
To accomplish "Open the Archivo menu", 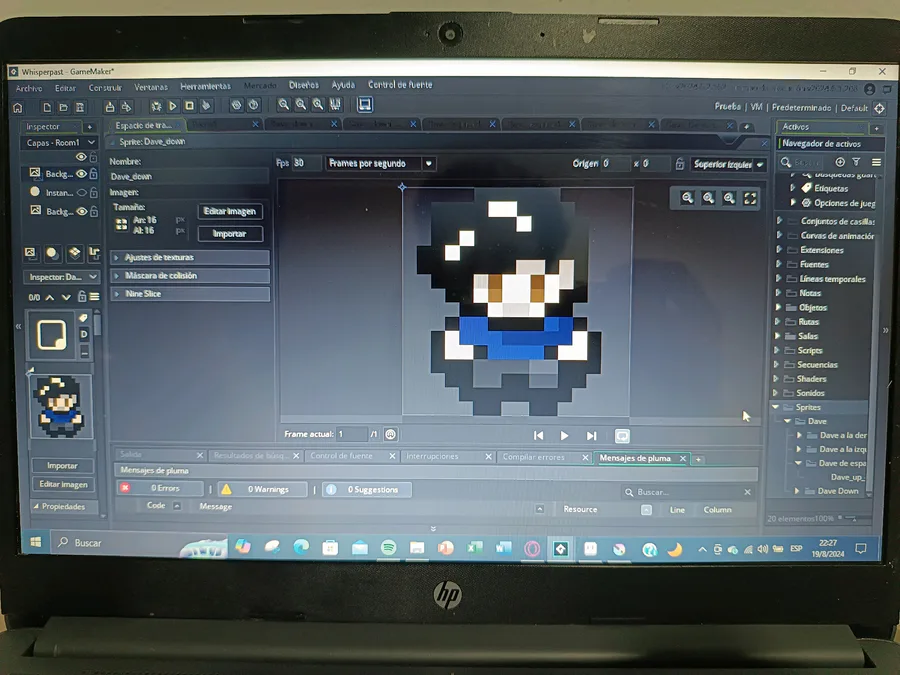I will (29, 88).
